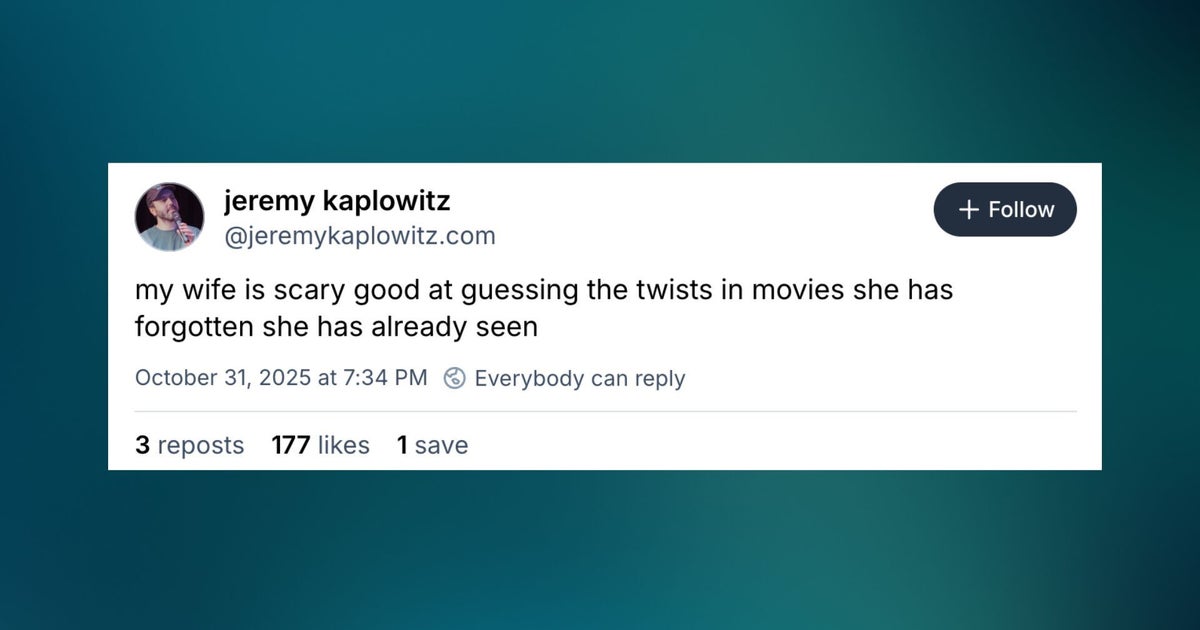Click the avatar showing the man with microphone
1200x630 pixels.
169,216
